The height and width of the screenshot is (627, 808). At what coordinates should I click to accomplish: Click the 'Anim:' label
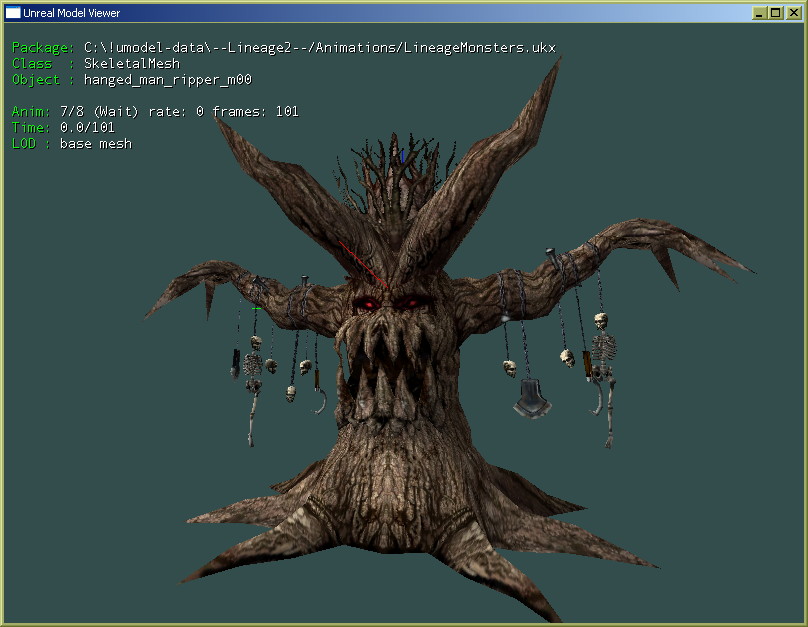[x=31, y=112]
